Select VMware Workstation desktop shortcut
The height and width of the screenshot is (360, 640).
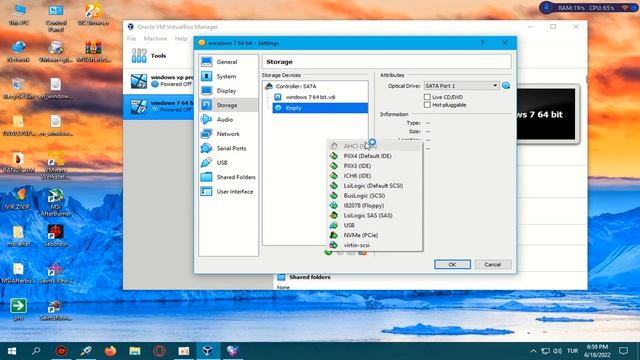(x=56, y=165)
